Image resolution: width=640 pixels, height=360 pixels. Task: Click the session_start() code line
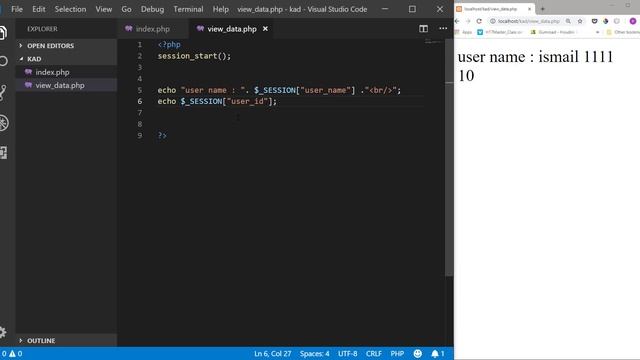pos(194,56)
